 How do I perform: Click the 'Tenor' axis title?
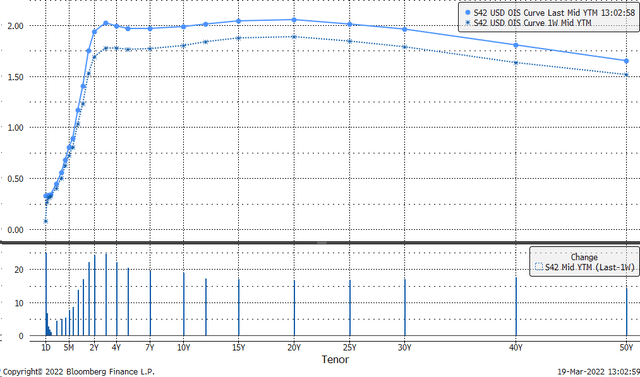pyautogui.click(x=335, y=359)
